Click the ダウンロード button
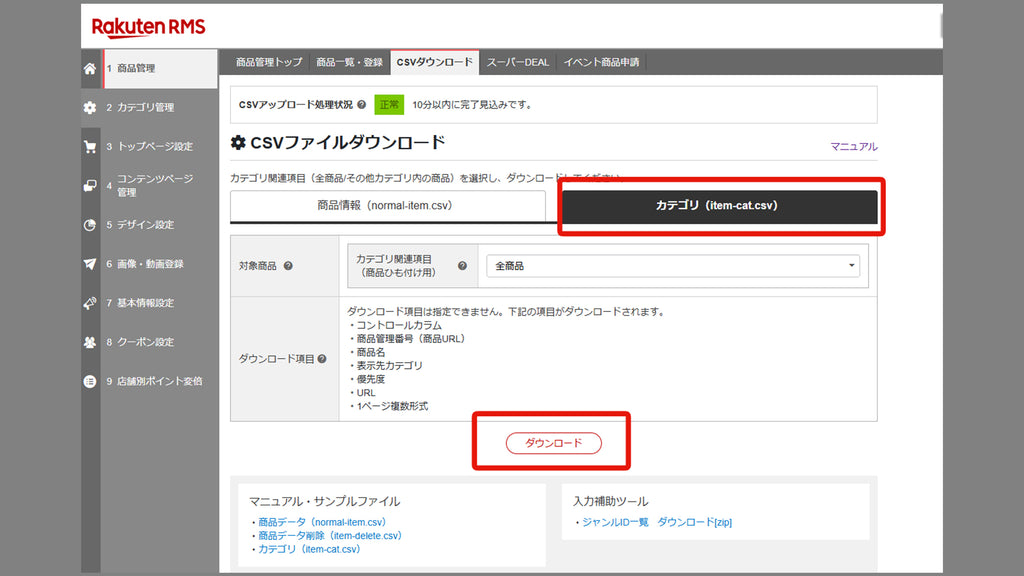 [554, 443]
